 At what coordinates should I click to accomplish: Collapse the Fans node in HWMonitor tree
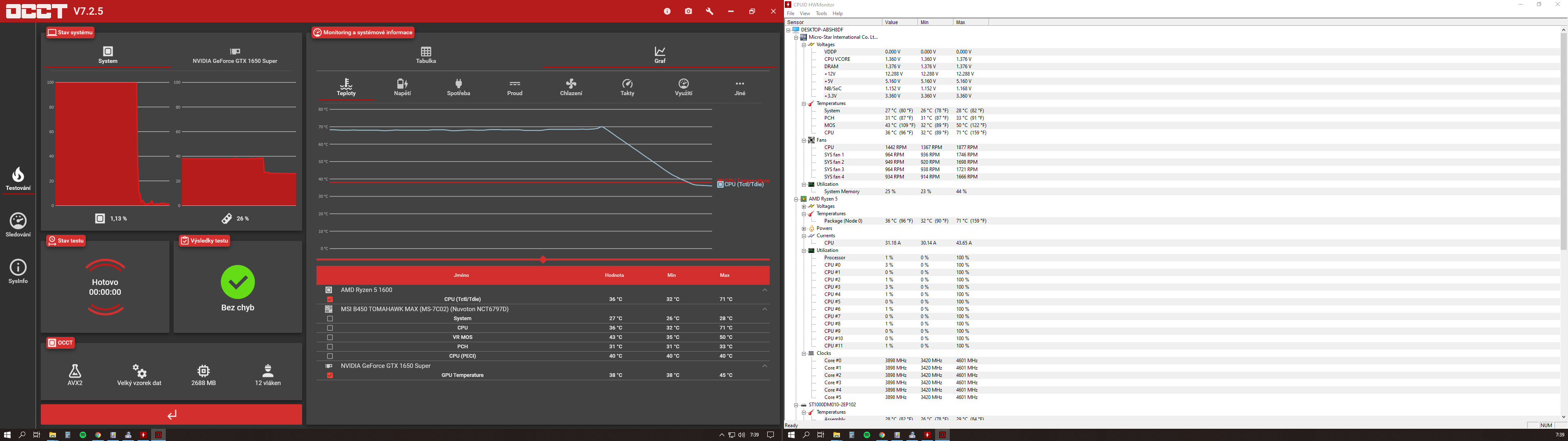click(804, 140)
